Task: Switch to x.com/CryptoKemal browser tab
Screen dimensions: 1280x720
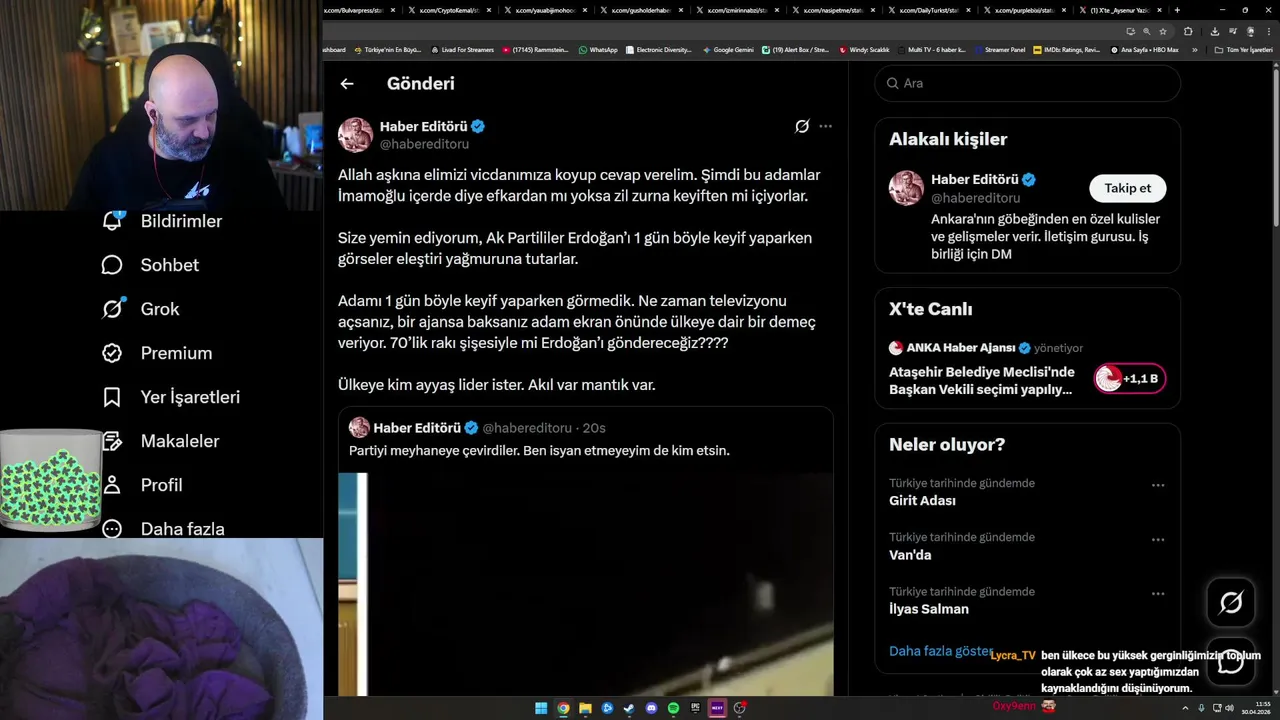Action: click(x=448, y=10)
